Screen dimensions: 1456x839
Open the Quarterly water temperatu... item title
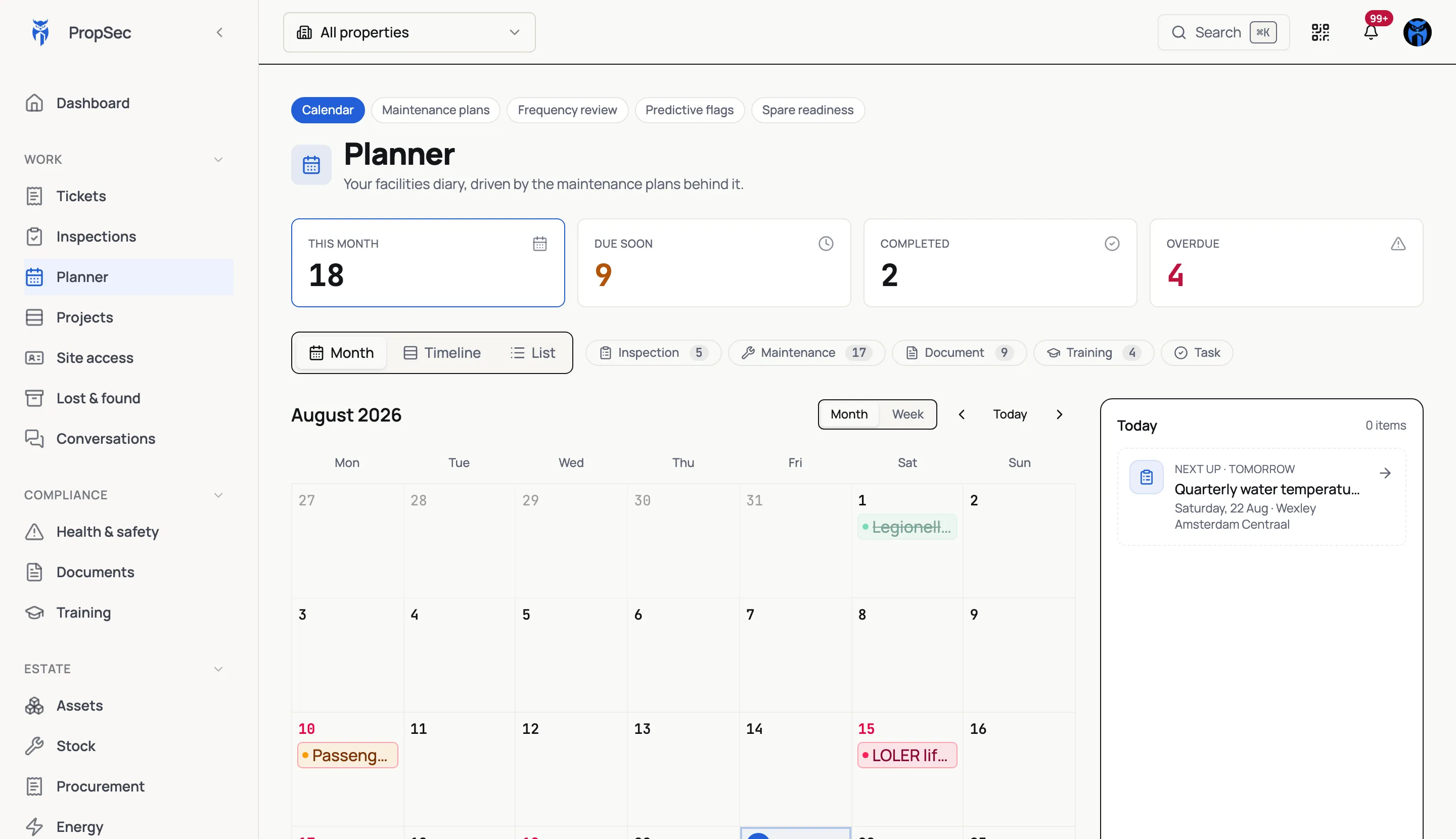point(1266,489)
